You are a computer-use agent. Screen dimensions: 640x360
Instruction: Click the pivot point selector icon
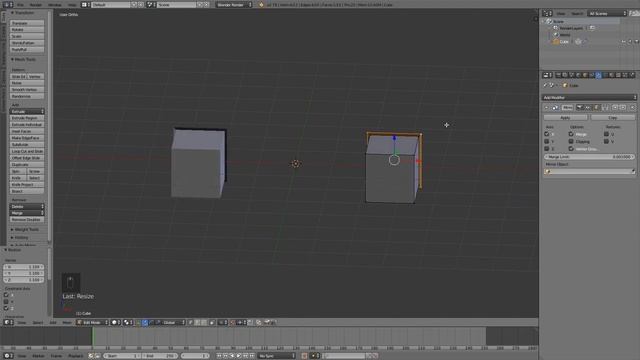click(x=128, y=322)
